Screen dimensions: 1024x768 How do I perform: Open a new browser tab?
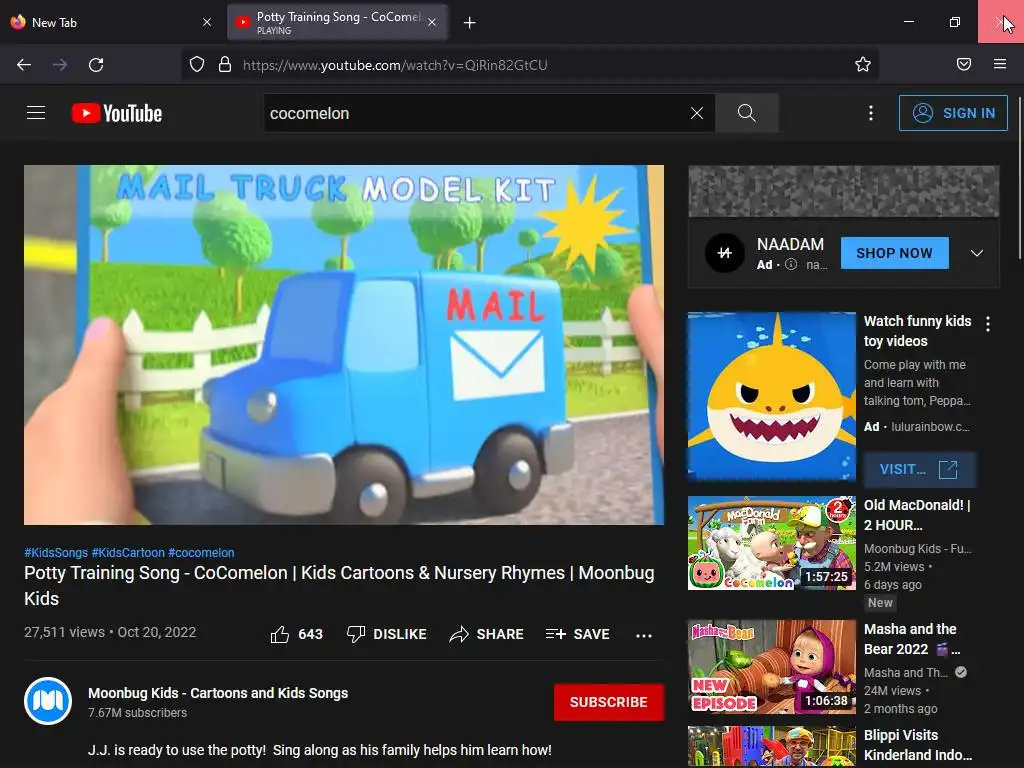click(470, 23)
